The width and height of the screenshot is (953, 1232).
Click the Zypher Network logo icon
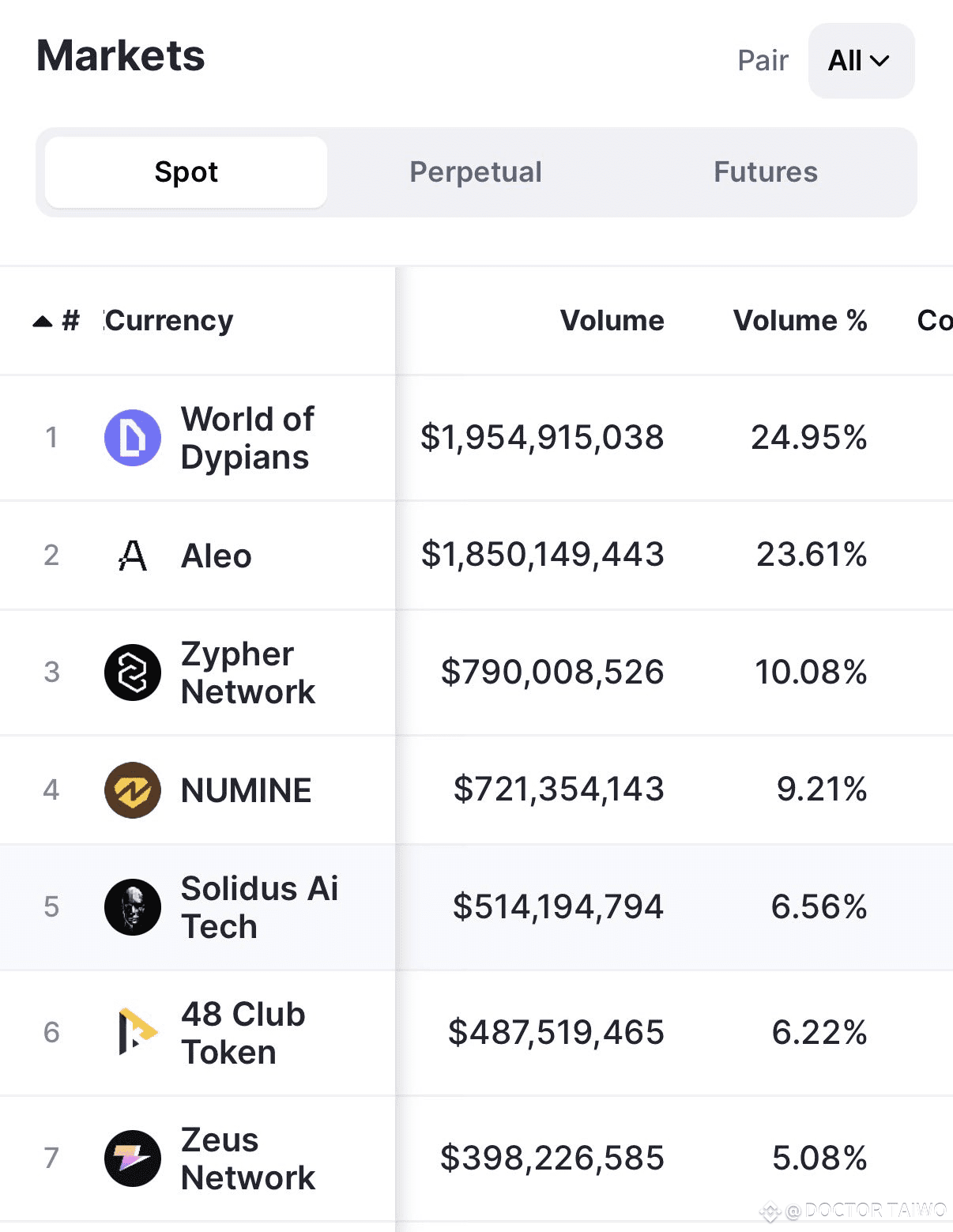click(133, 673)
